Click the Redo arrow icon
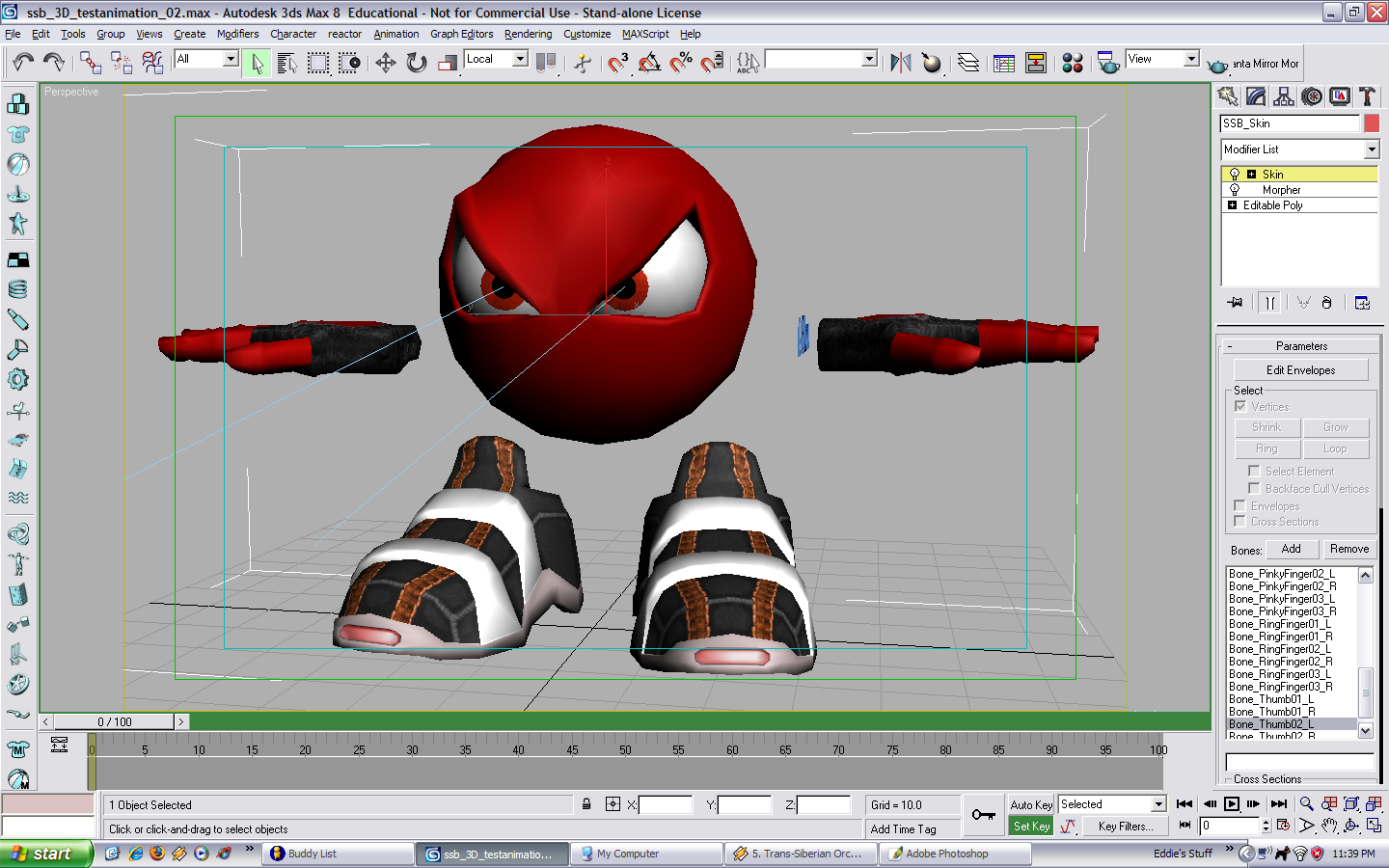The image size is (1389, 868). click(x=54, y=63)
